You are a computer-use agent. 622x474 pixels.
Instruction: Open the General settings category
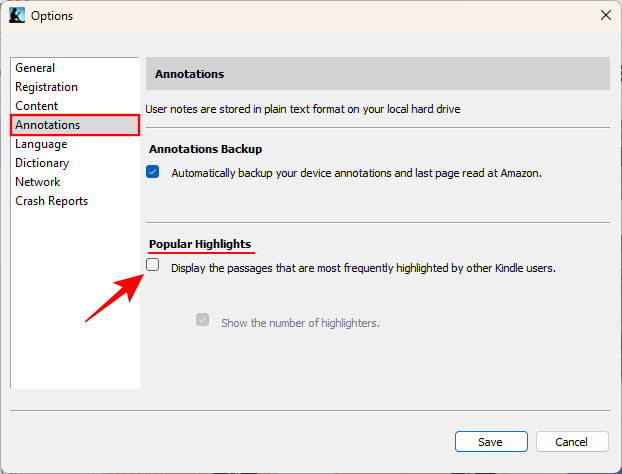click(x=35, y=68)
